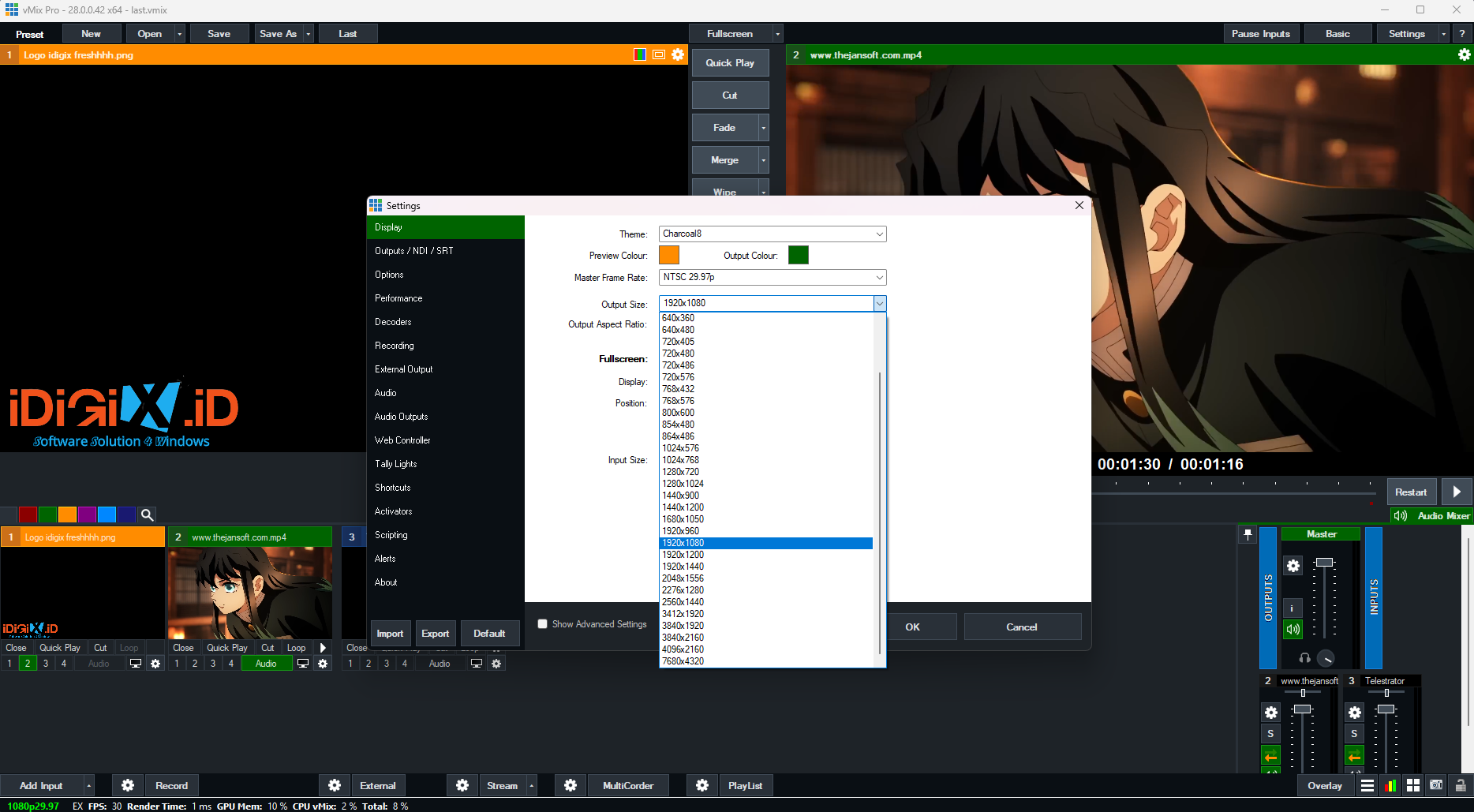This screenshot has width=1474, height=812.
Task: Pick the green Output Colour swatch
Action: (x=799, y=255)
